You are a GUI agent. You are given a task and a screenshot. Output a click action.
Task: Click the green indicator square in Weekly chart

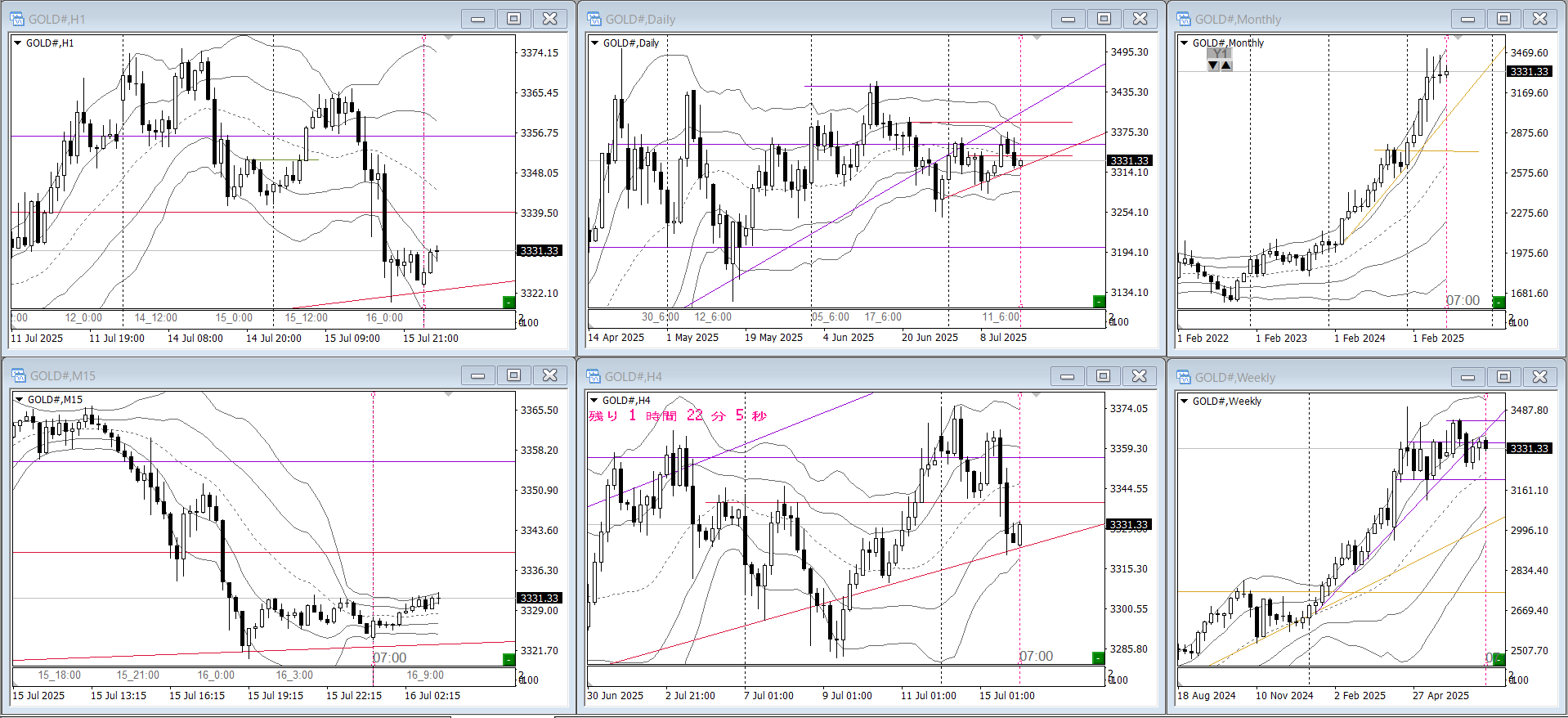click(1498, 658)
